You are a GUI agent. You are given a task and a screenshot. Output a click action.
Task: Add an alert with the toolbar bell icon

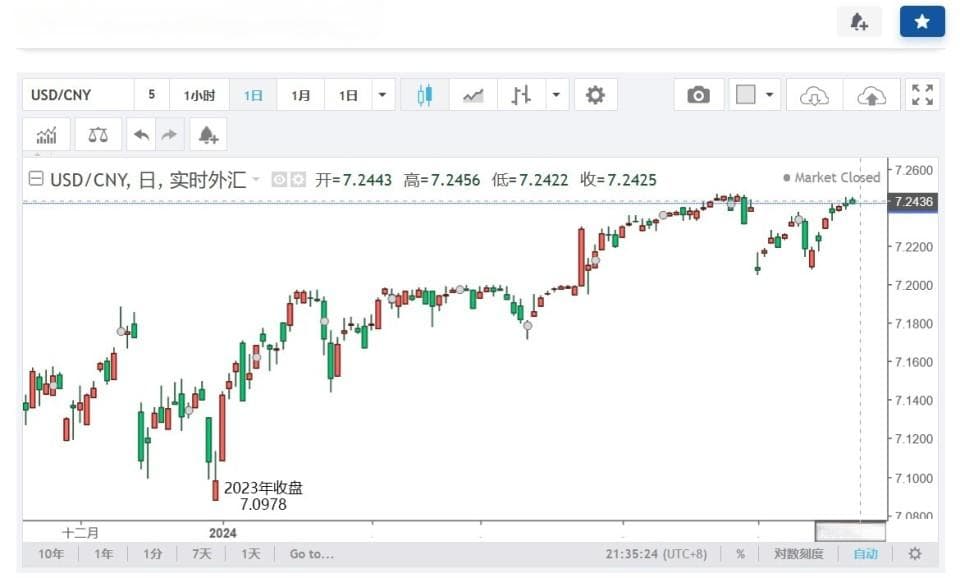click(208, 135)
